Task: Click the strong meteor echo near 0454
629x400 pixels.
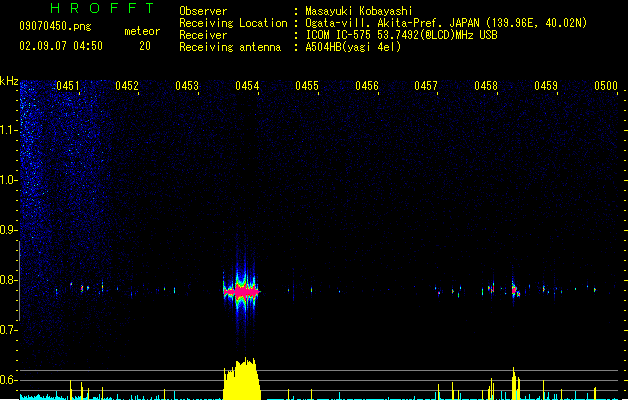Action: point(241,291)
